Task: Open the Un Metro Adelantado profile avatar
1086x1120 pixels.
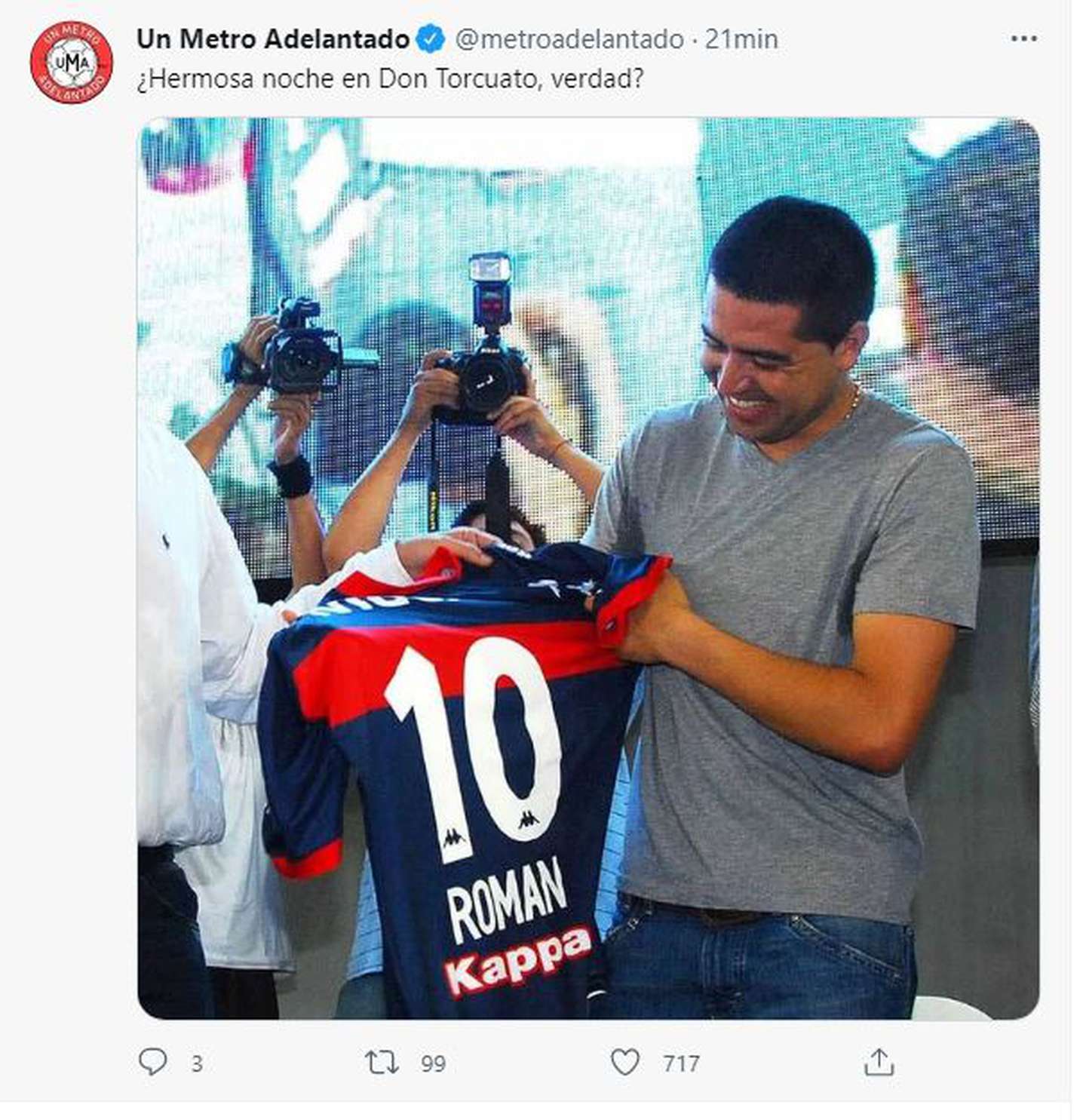Action: tap(72, 62)
